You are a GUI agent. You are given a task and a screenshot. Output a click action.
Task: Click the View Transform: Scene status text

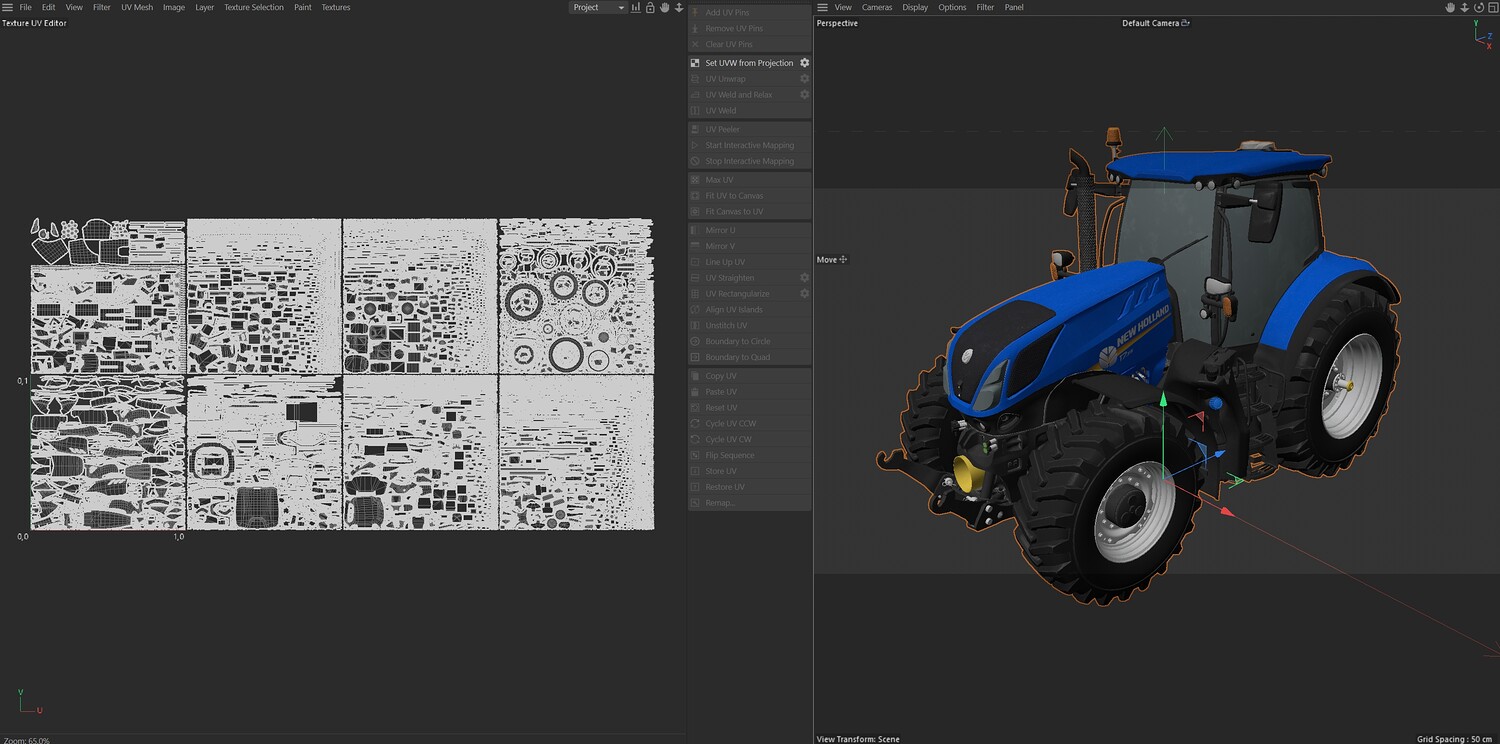tap(858, 739)
